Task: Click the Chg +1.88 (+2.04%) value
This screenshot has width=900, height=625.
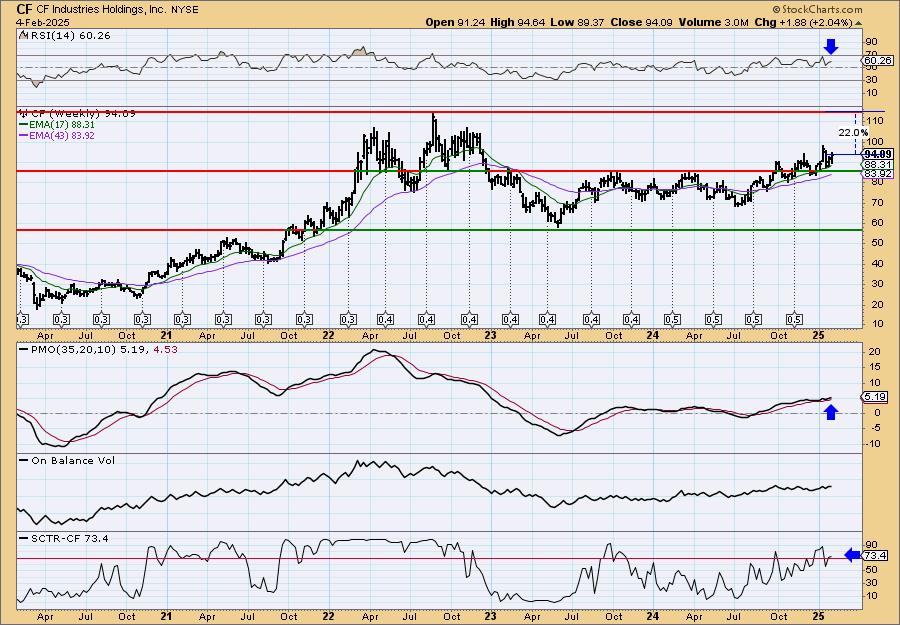Action: pos(803,22)
